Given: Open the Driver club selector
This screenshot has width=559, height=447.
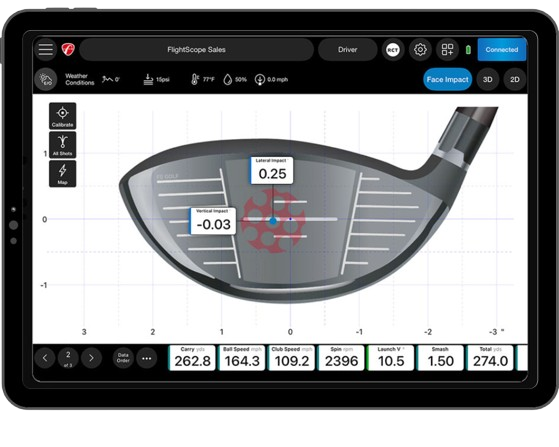Looking at the screenshot, I should [x=348, y=50].
